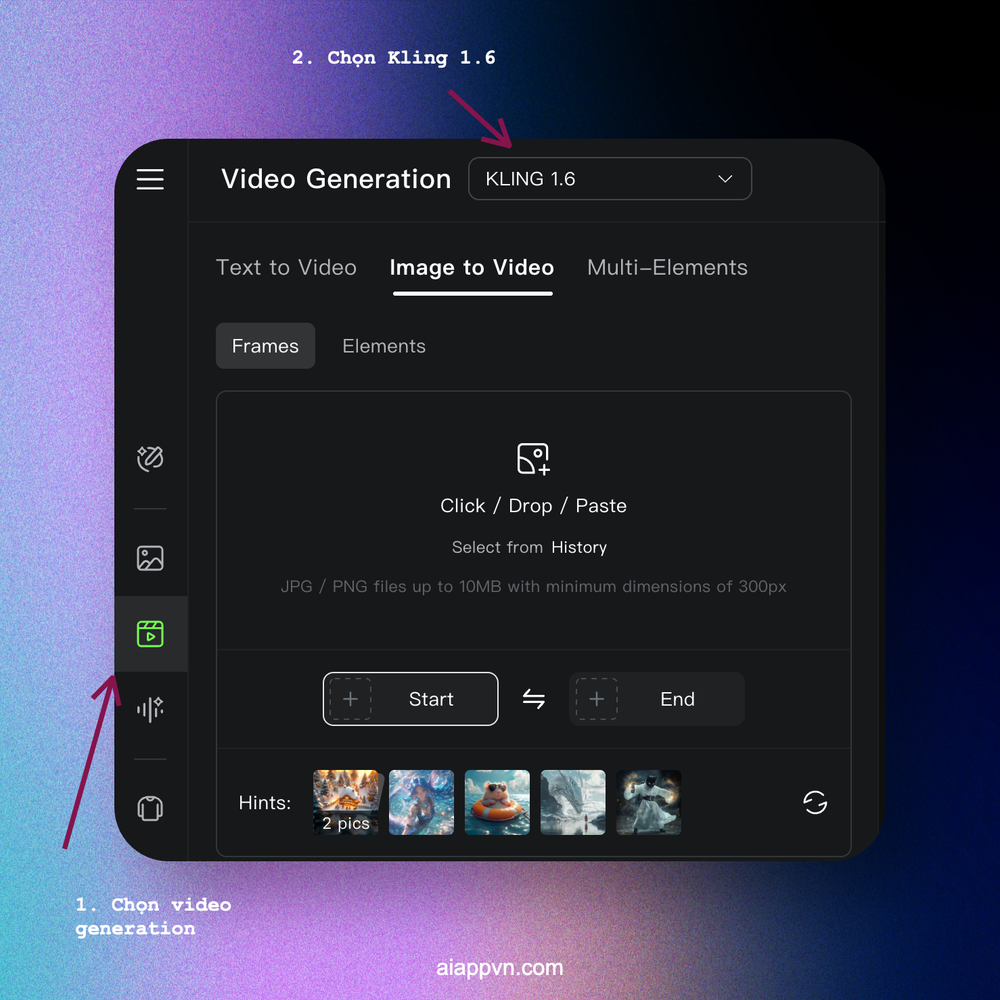
Task: Switch to the Elements mode
Action: (384, 345)
